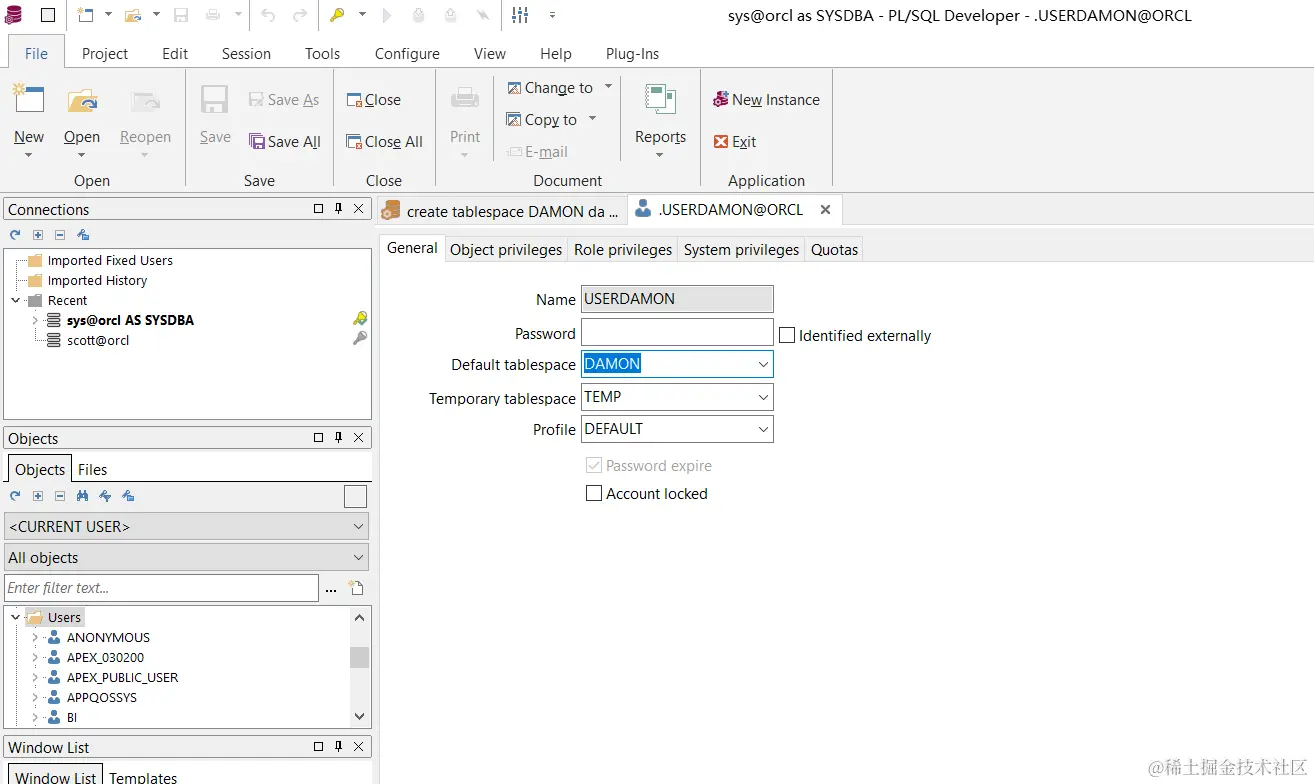Click the Copy to button
Image resolution: width=1314 pixels, height=784 pixels.
[542, 120]
